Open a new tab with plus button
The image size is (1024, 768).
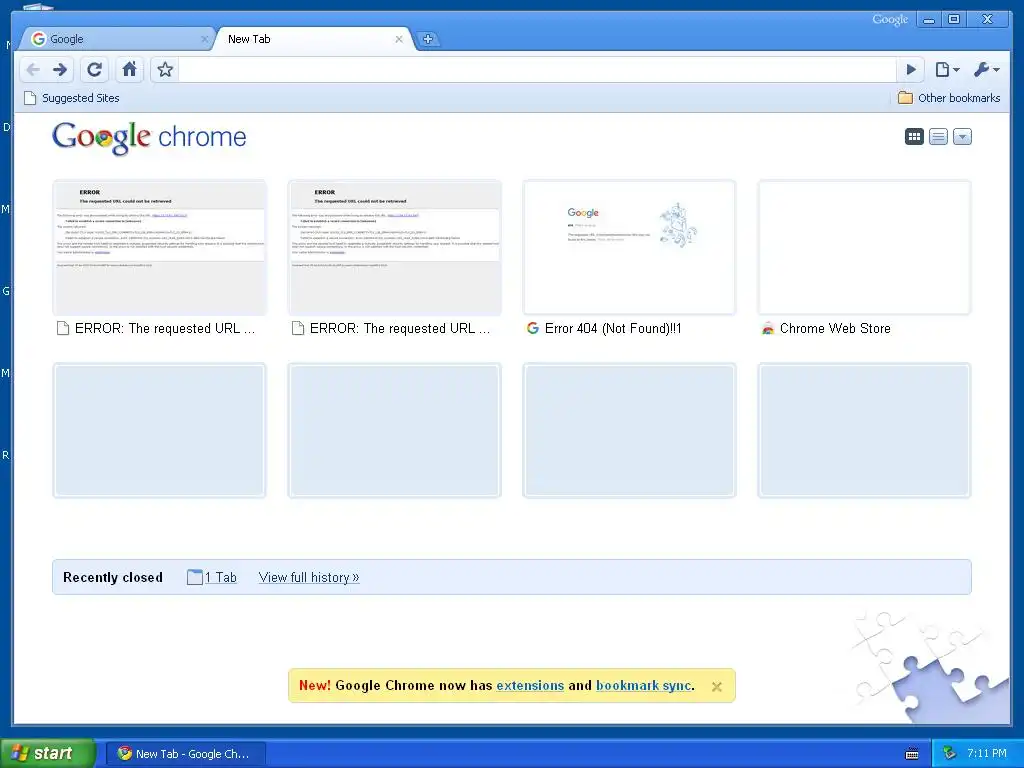(428, 39)
